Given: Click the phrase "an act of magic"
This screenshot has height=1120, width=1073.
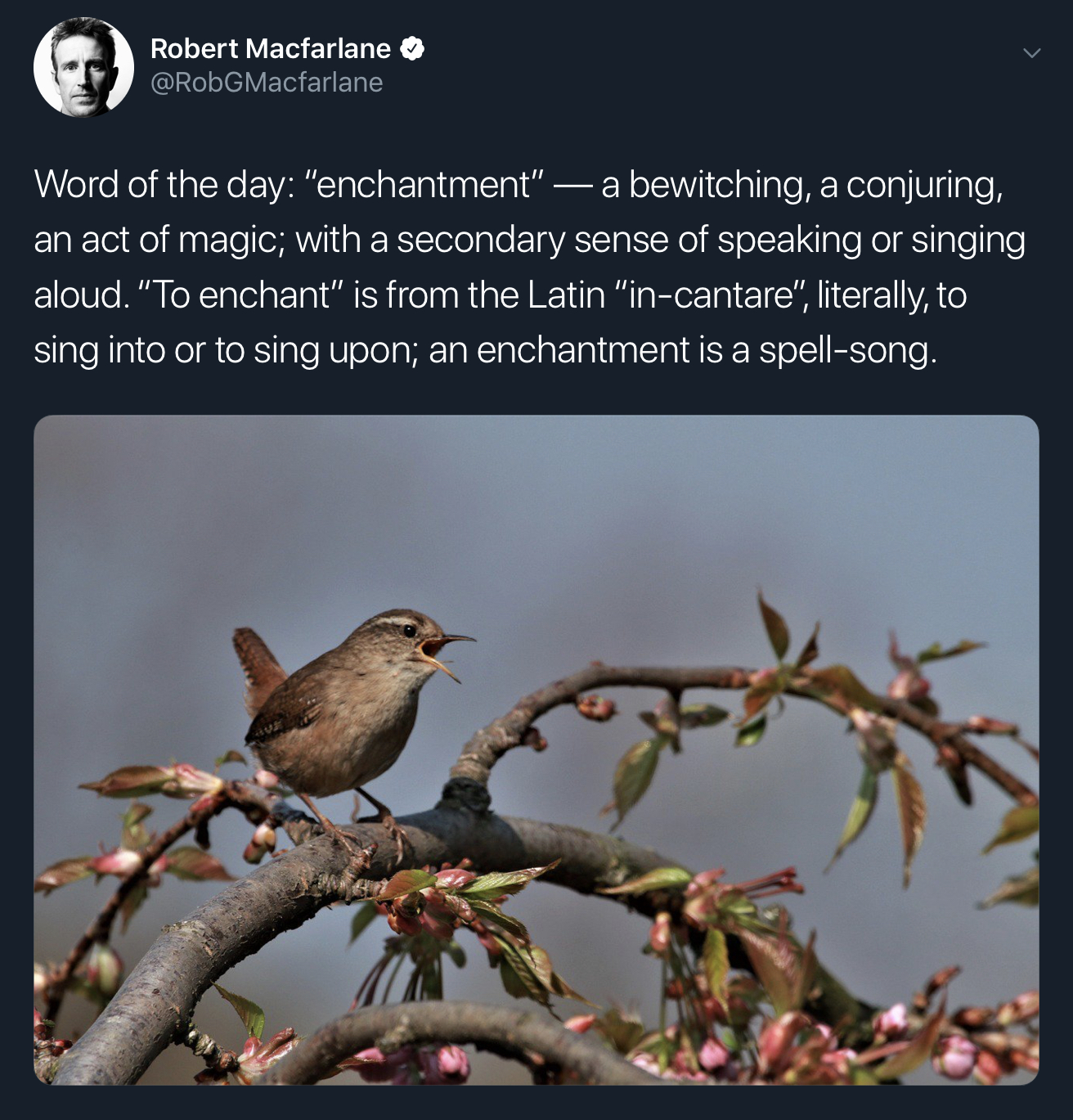Looking at the screenshot, I should pyautogui.click(x=155, y=241).
